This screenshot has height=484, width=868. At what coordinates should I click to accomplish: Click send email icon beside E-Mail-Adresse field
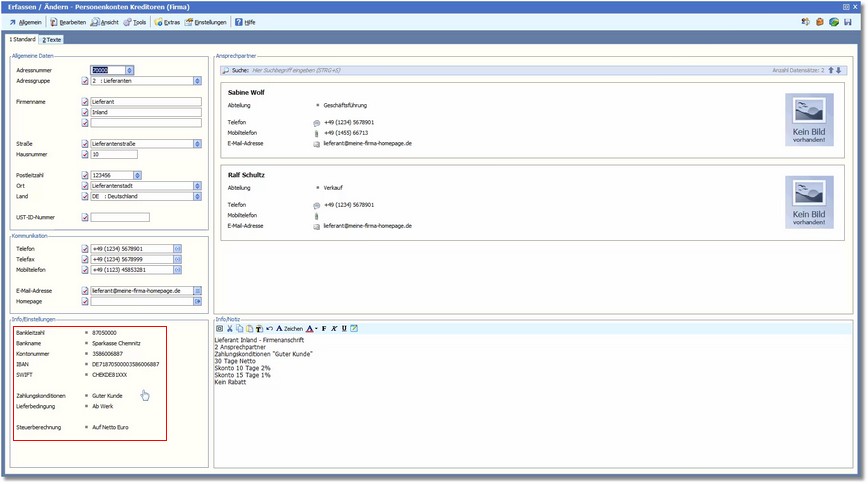tap(198, 290)
